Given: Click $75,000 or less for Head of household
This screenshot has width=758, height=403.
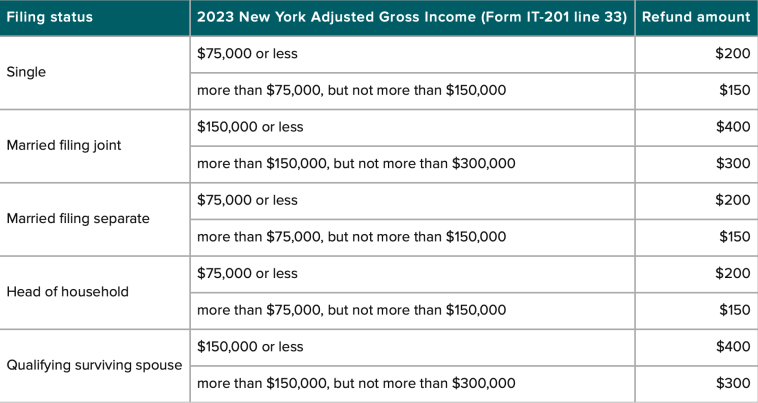Looking at the screenshot, I should click(x=248, y=273).
